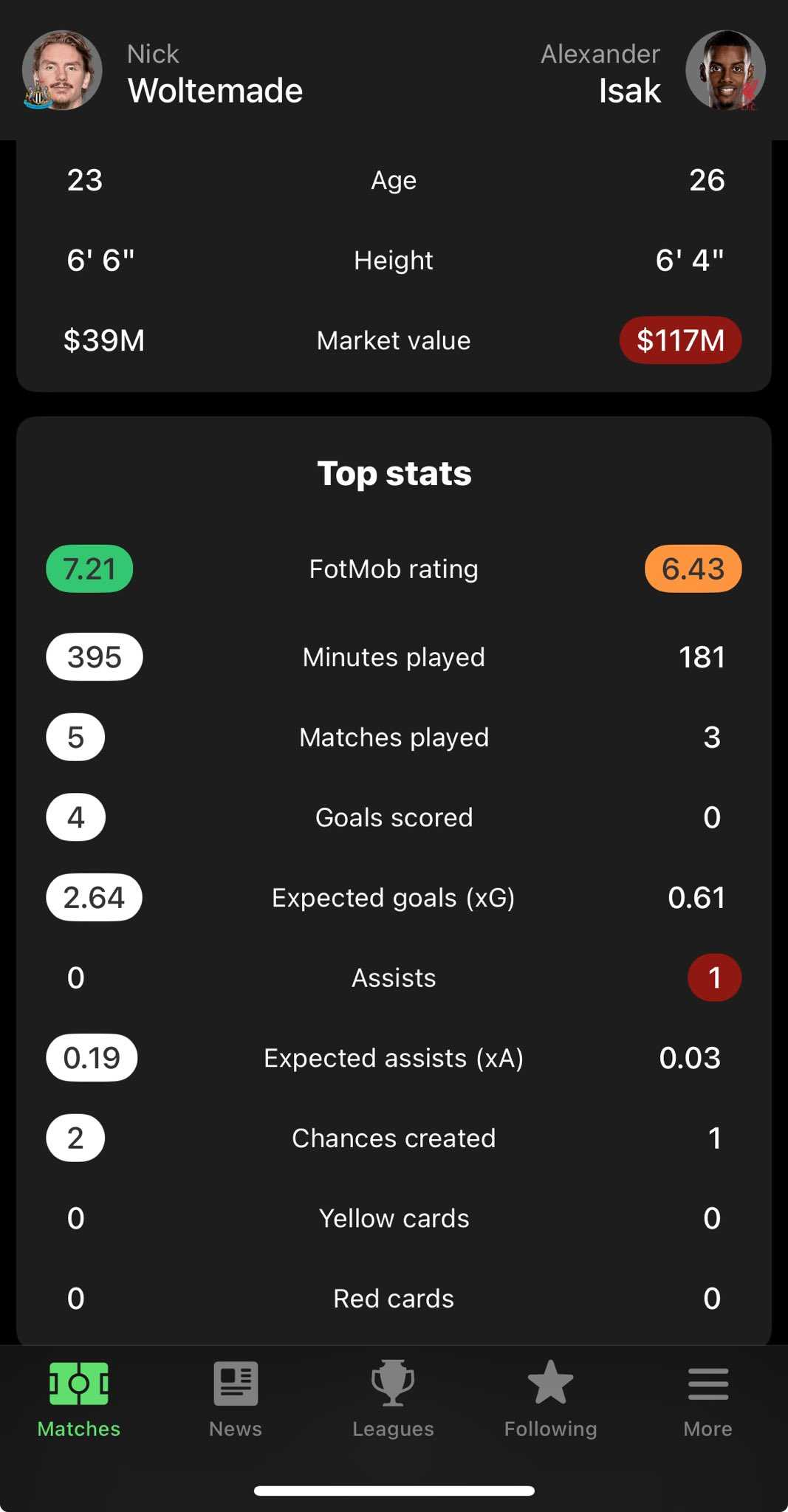788x1512 pixels.
Task: Tap the News newspaper icon
Action: (236, 1383)
